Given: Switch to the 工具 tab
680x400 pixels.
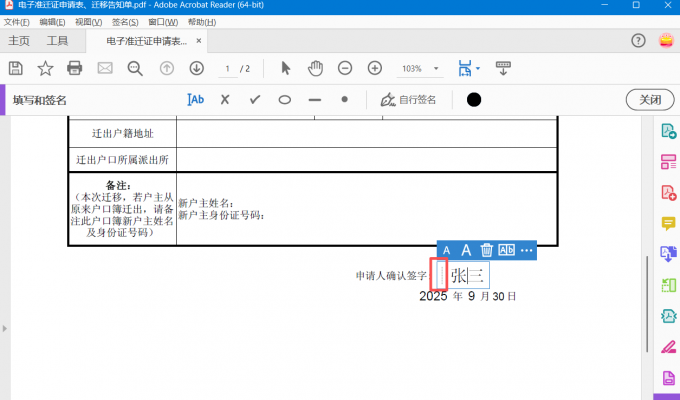Looking at the screenshot, I should [x=57, y=41].
